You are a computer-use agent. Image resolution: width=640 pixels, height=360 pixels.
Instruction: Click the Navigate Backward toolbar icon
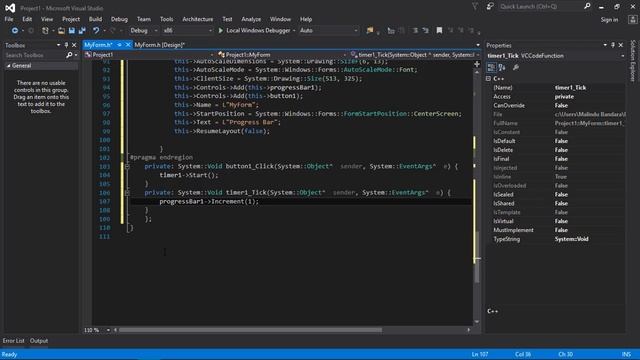click(x=15, y=31)
